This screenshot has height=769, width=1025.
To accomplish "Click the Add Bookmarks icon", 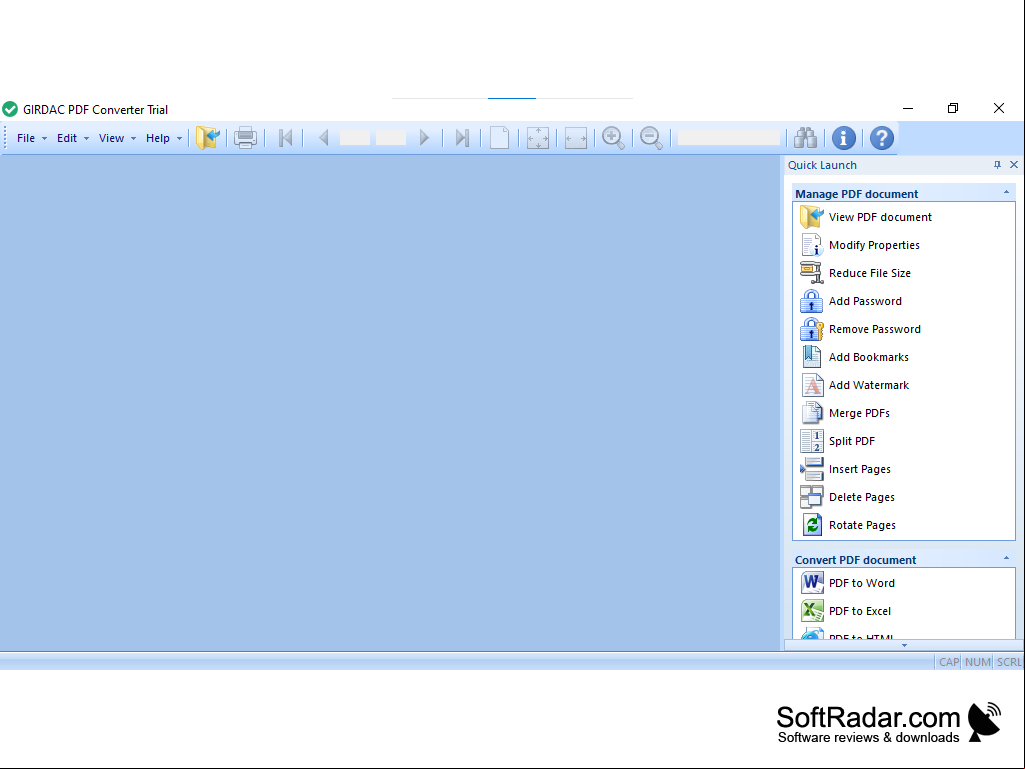I will [811, 357].
